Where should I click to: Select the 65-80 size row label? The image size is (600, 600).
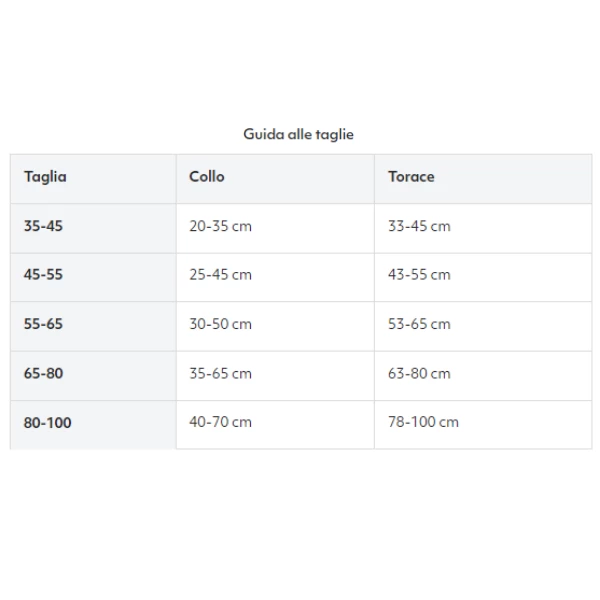(43, 374)
